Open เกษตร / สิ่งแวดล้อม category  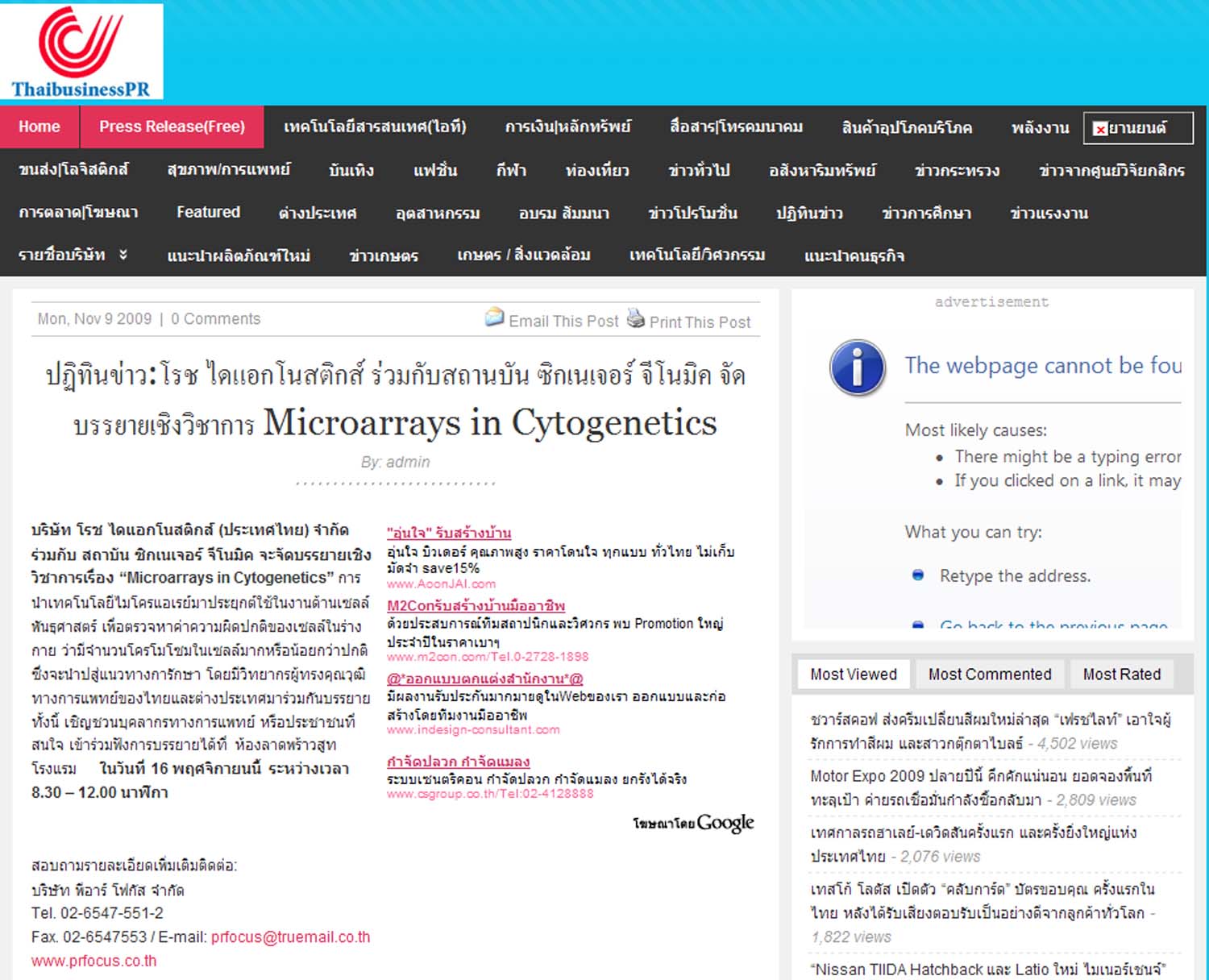(x=524, y=255)
